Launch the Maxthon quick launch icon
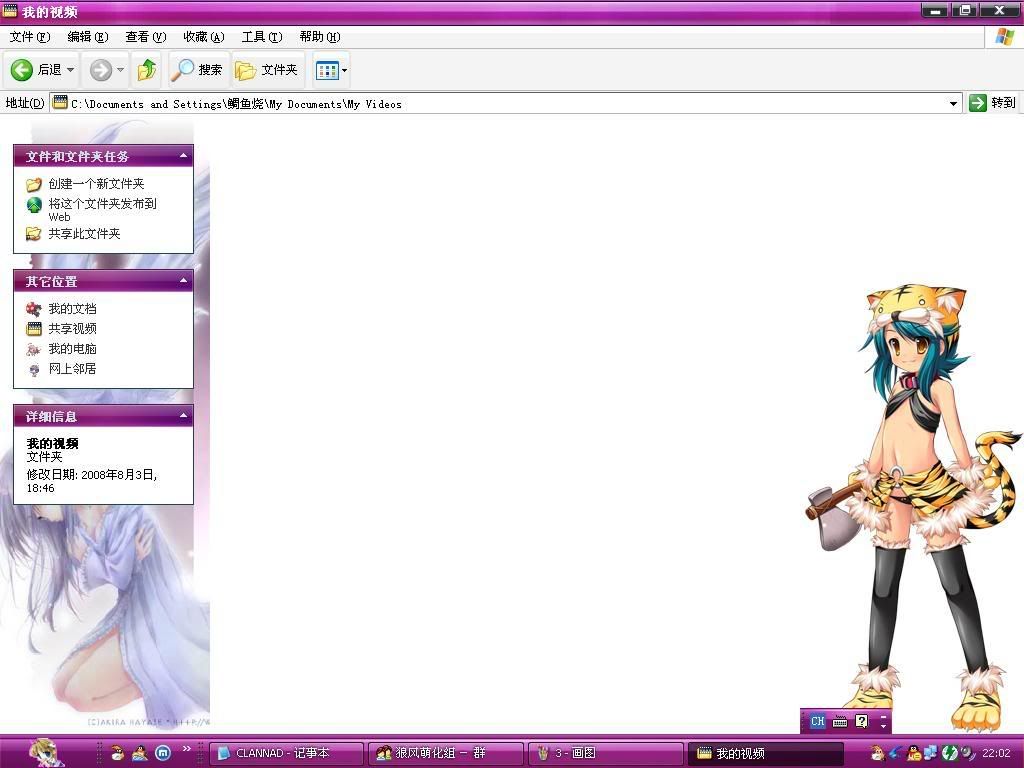The height and width of the screenshot is (768, 1024). click(163, 753)
